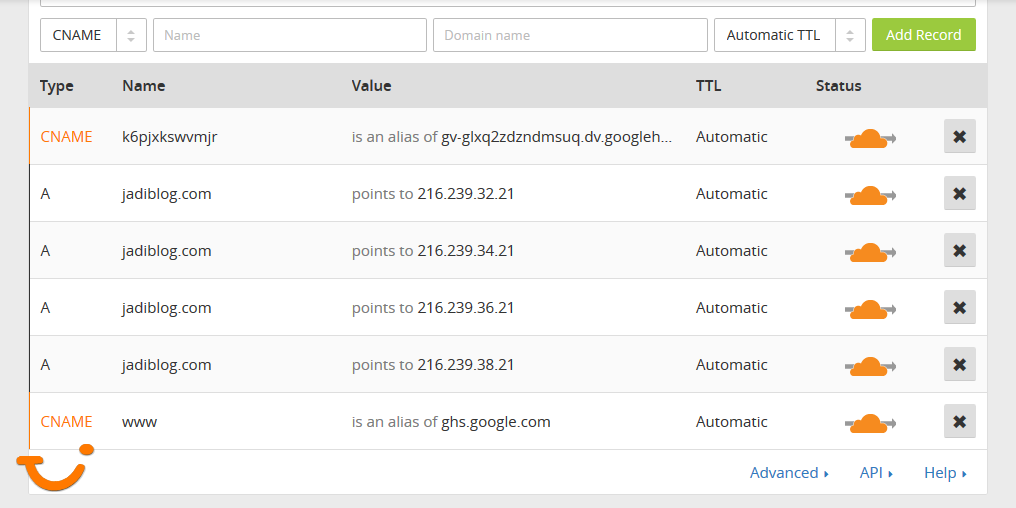The image size is (1016, 508).
Task: Toggle the proxy cloud for k6pjxkswvmjr record
Action: 869,137
